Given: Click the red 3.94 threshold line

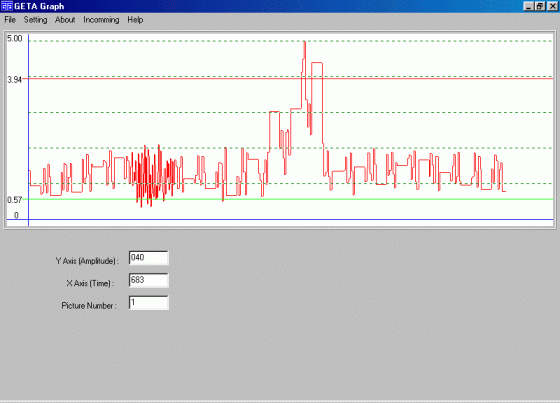Looking at the screenshot, I should 429,78.
